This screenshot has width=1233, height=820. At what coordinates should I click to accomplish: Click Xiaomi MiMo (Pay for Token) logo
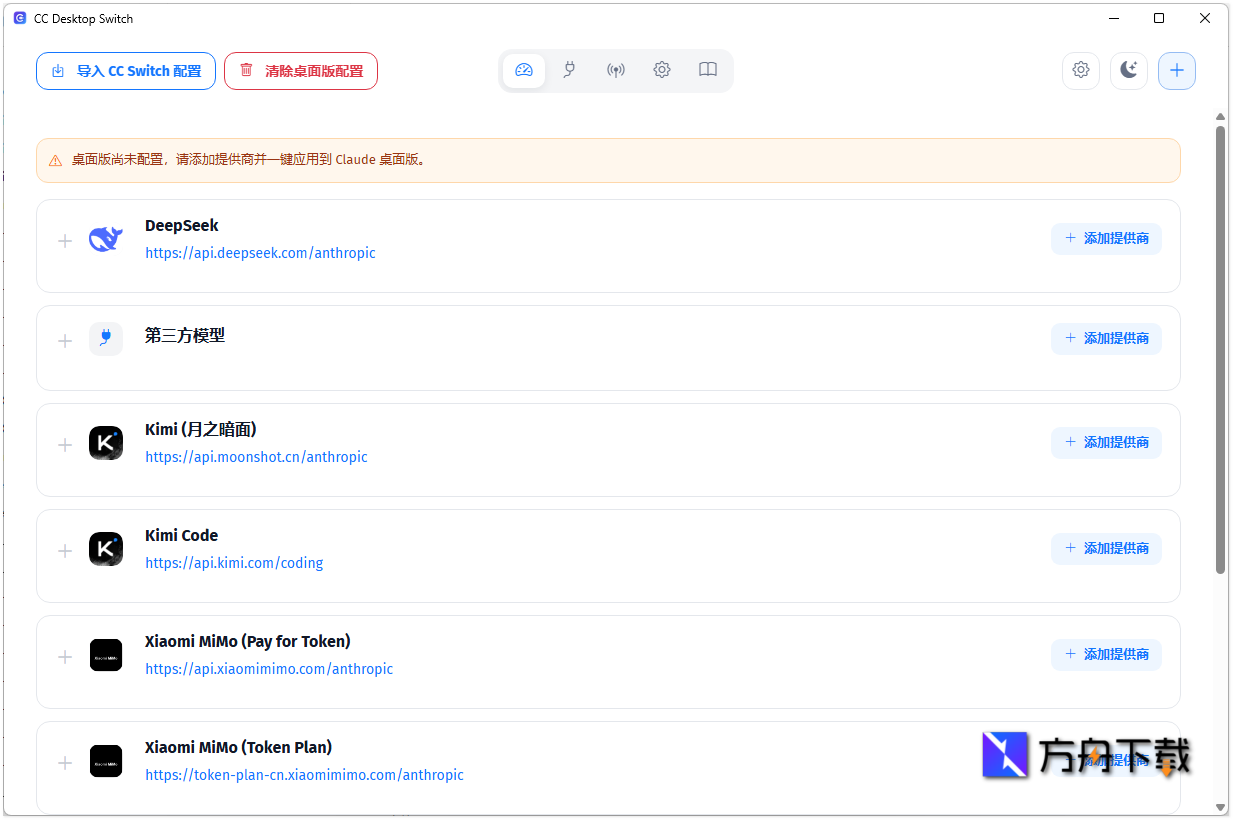tap(106, 655)
